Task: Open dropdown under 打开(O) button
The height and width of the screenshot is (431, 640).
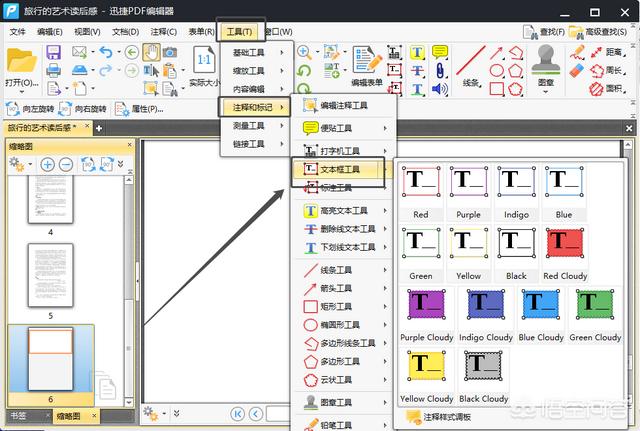Action: coord(22,91)
